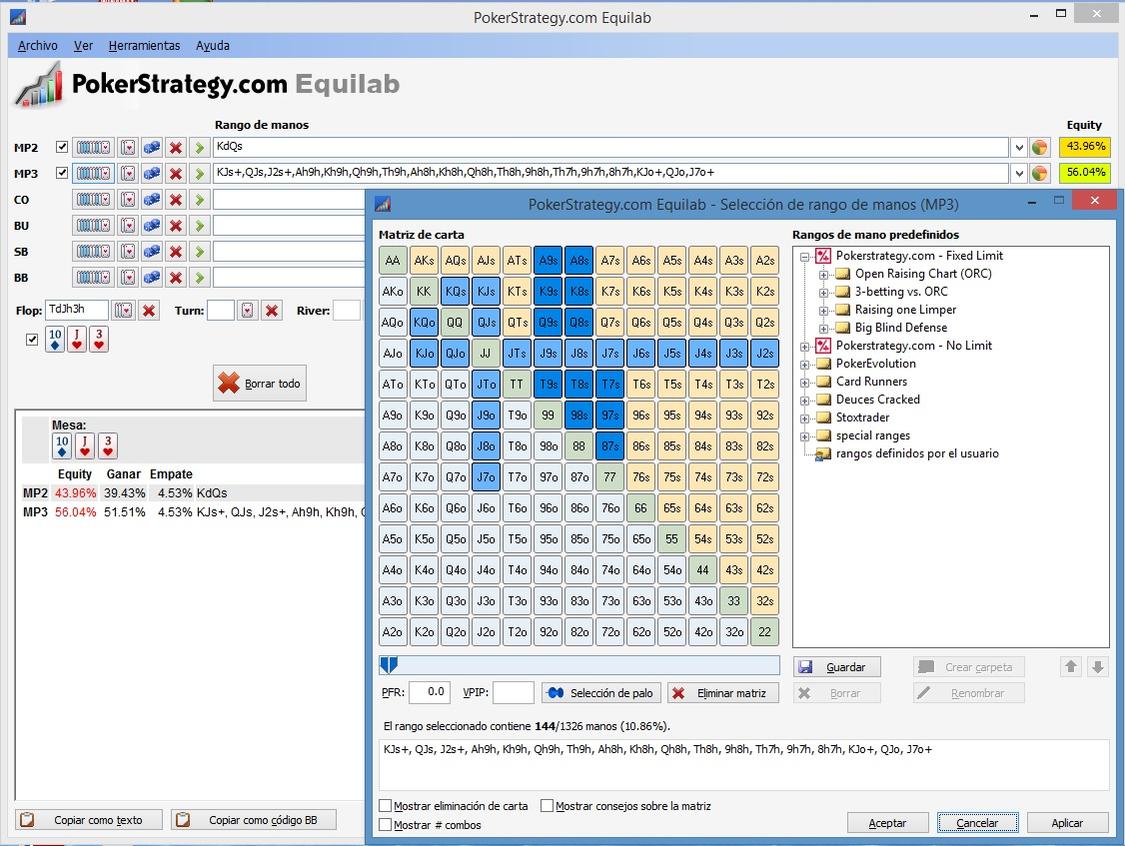Toggle the MP3 player checkbox
Viewport: 1125px width, 846px height.
click(x=62, y=173)
